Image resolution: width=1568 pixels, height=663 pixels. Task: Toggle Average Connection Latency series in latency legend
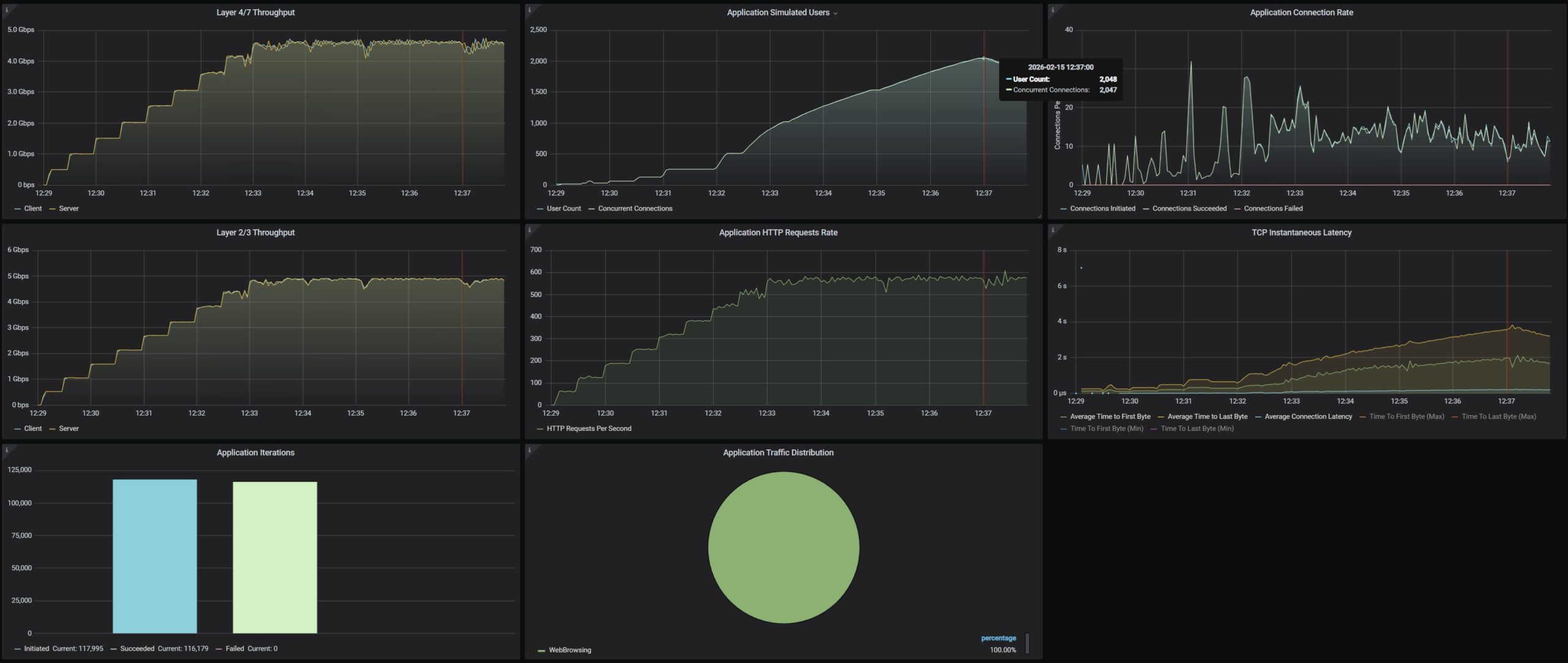point(1308,417)
